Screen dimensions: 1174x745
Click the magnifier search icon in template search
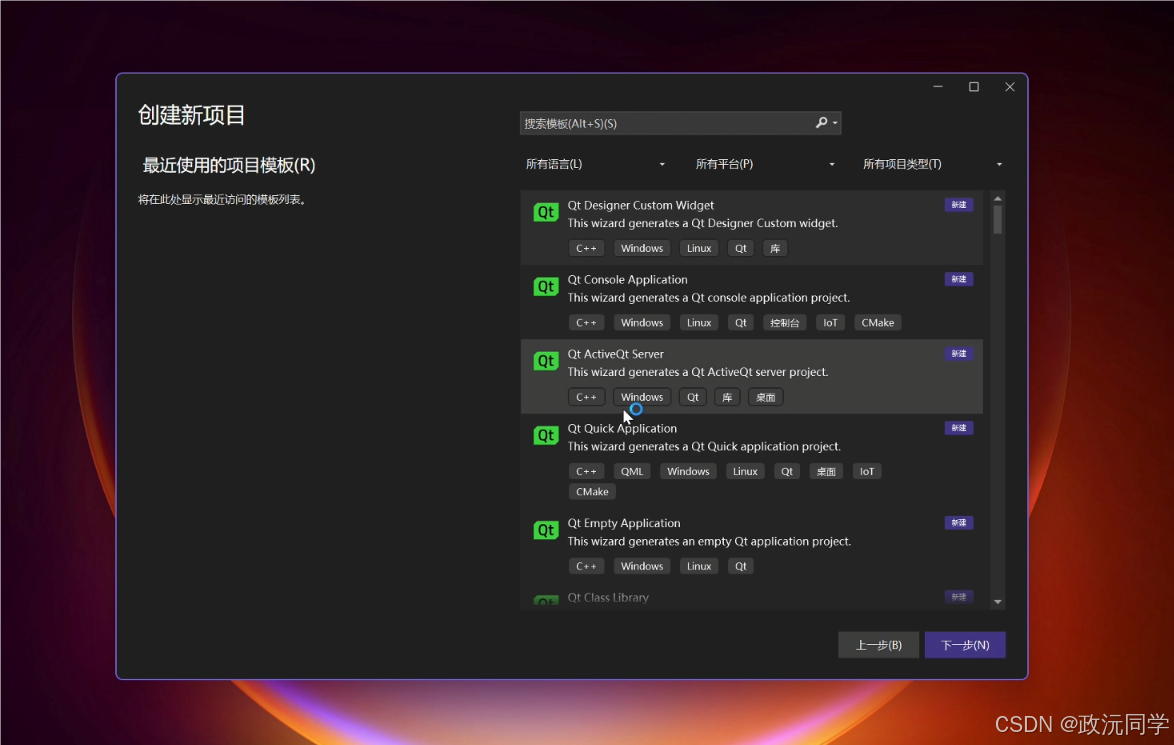pyautogui.click(x=821, y=123)
